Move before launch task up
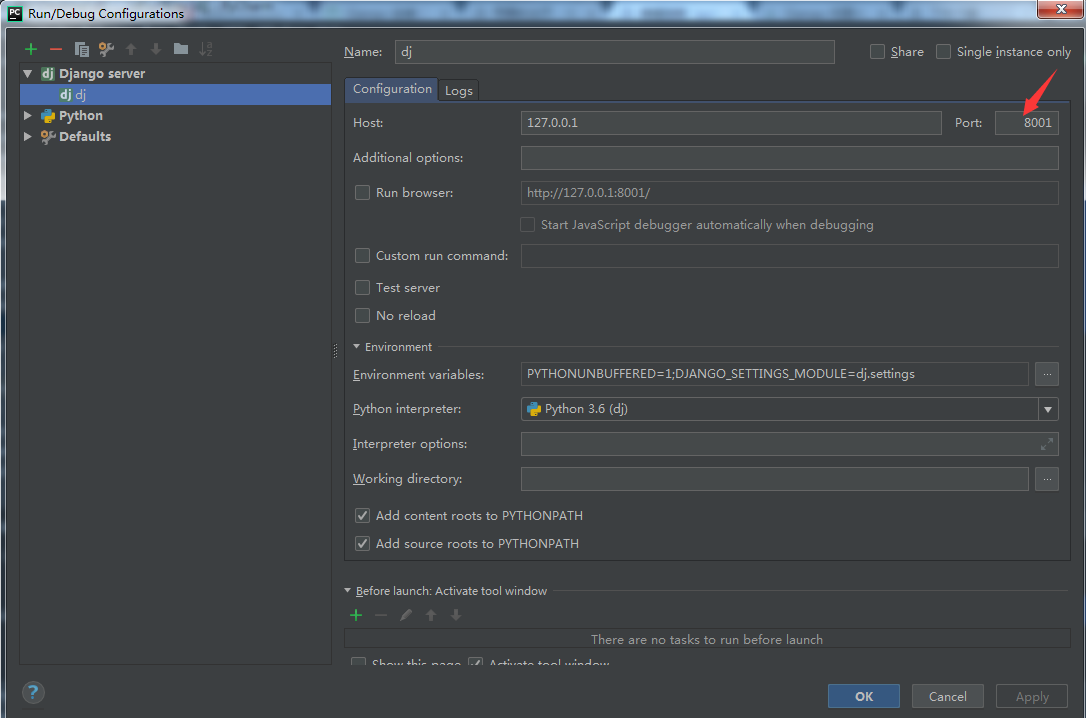The width and height of the screenshot is (1086, 718). click(x=431, y=615)
